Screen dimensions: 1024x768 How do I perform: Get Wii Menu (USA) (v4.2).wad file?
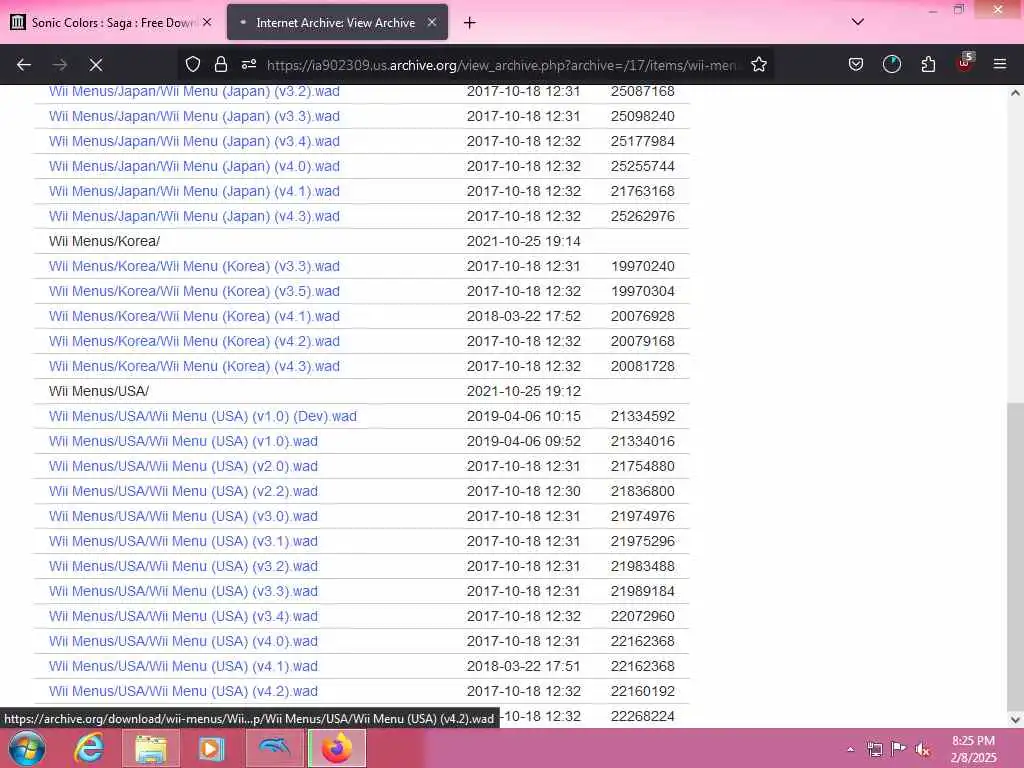tap(183, 691)
